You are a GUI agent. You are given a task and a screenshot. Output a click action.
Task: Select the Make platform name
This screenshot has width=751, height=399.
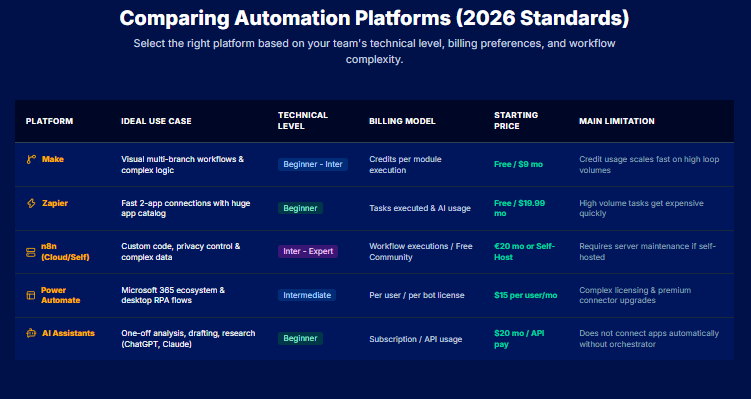[53, 159]
